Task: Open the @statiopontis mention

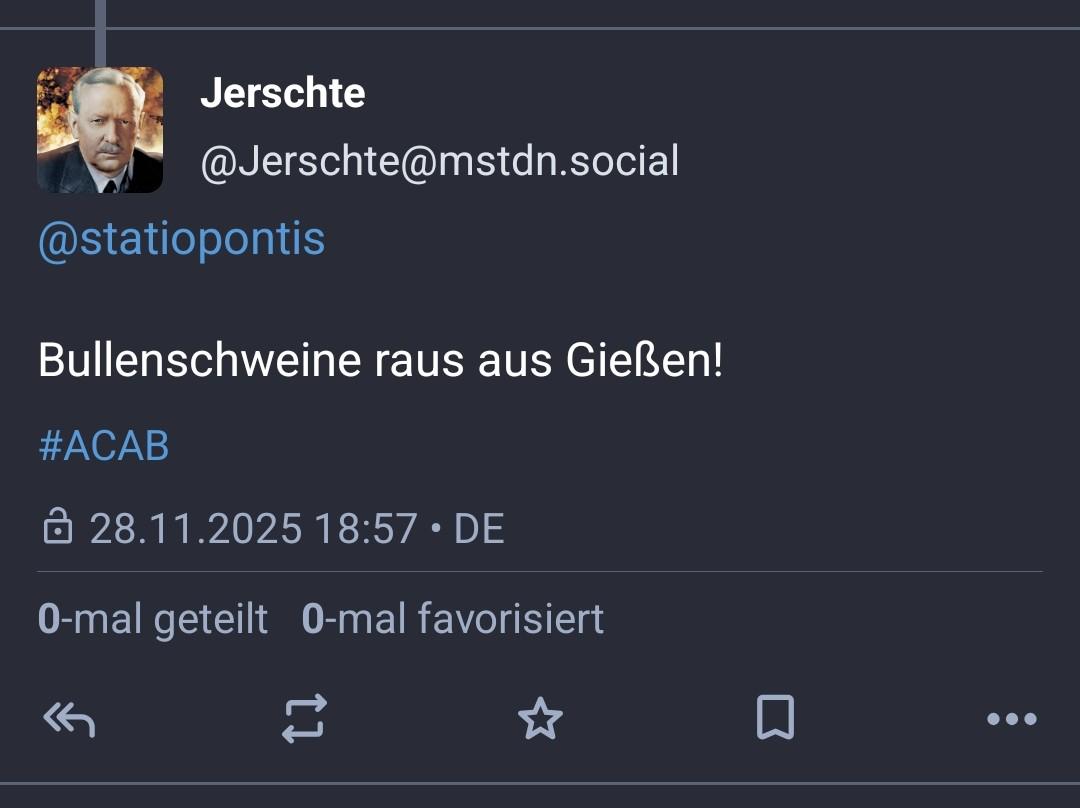Action: pyautogui.click(x=181, y=240)
